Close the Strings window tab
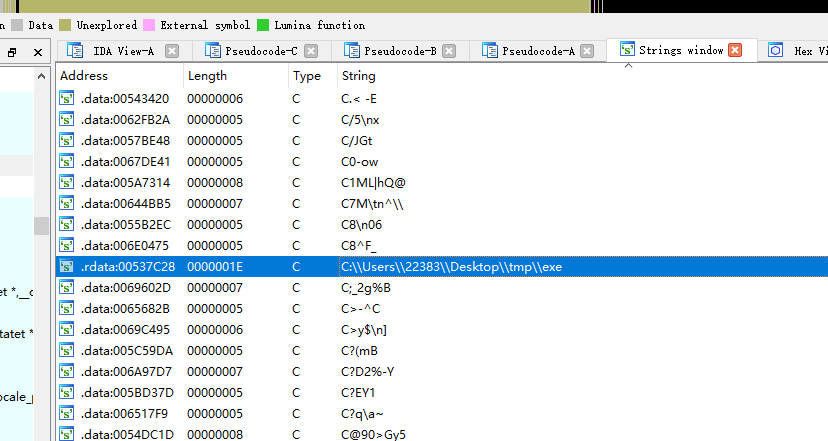Viewport: 828px width, 441px height. pos(735,50)
